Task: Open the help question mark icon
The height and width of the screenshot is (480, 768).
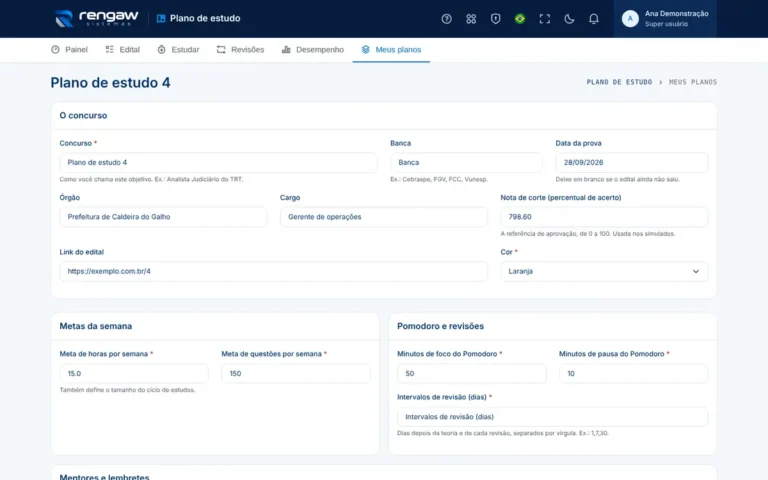Action: point(446,19)
